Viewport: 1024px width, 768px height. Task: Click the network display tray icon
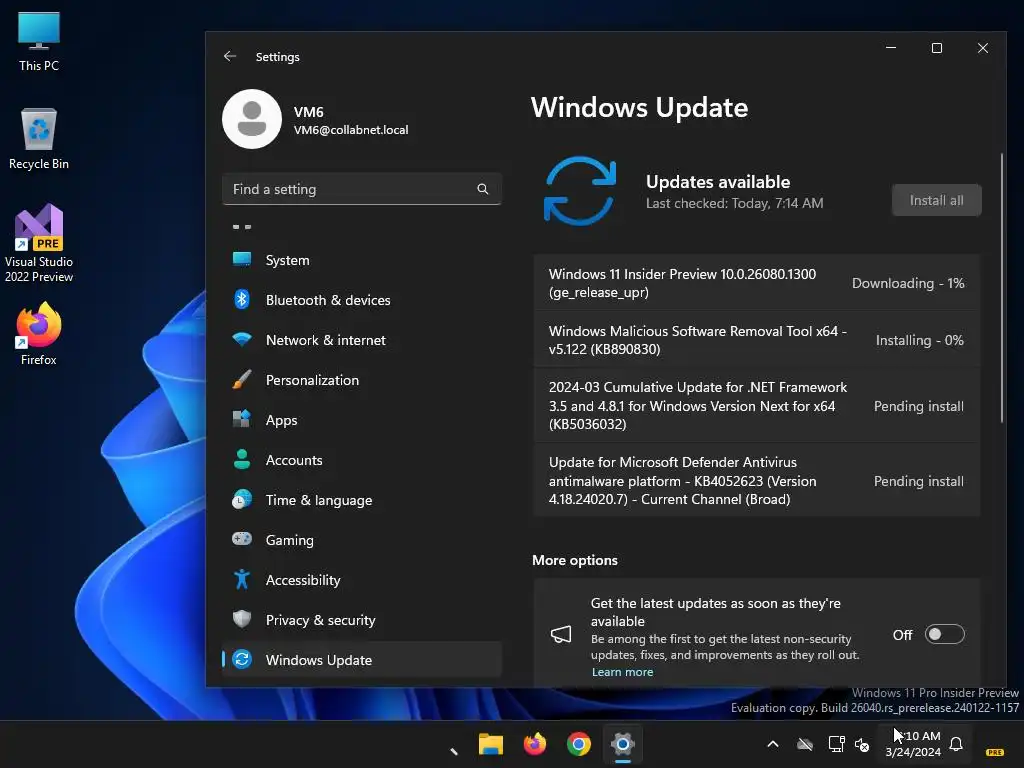click(x=837, y=744)
